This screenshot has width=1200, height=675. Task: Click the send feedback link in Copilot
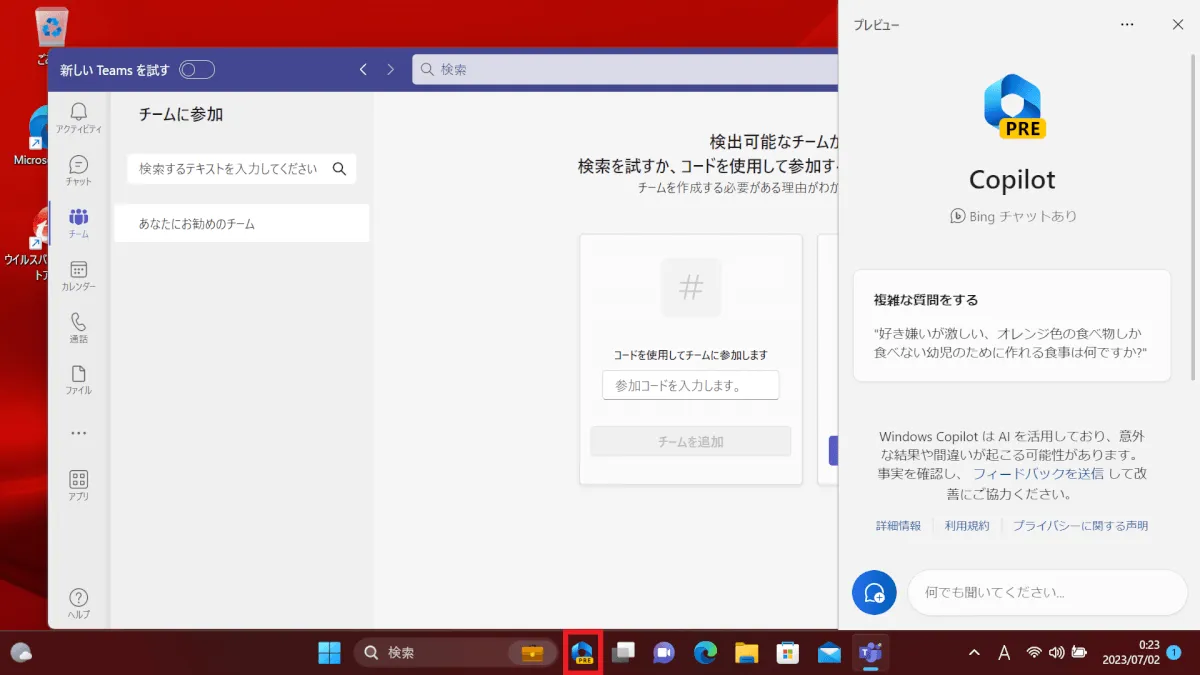(x=1038, y=473)
